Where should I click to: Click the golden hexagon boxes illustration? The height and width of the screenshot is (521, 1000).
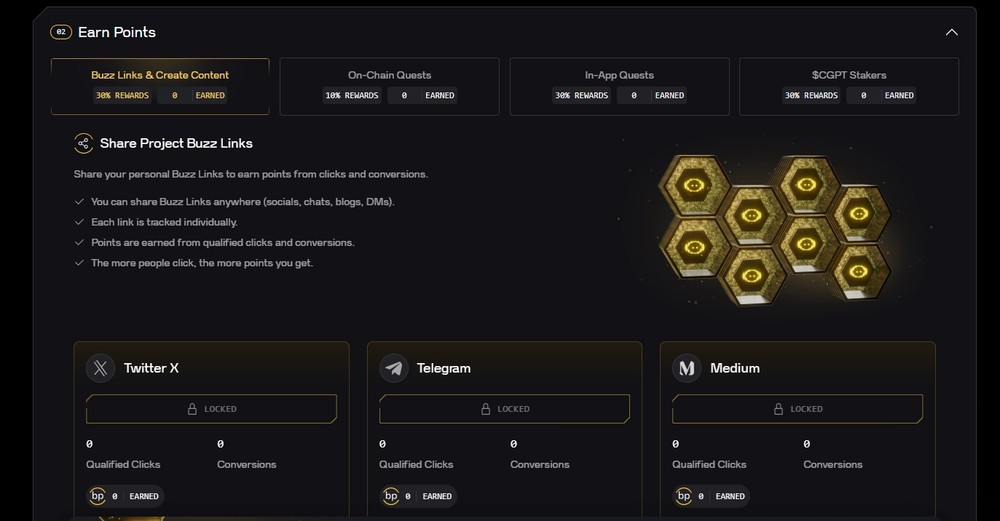pyautogui.click(x=774, y=230)
